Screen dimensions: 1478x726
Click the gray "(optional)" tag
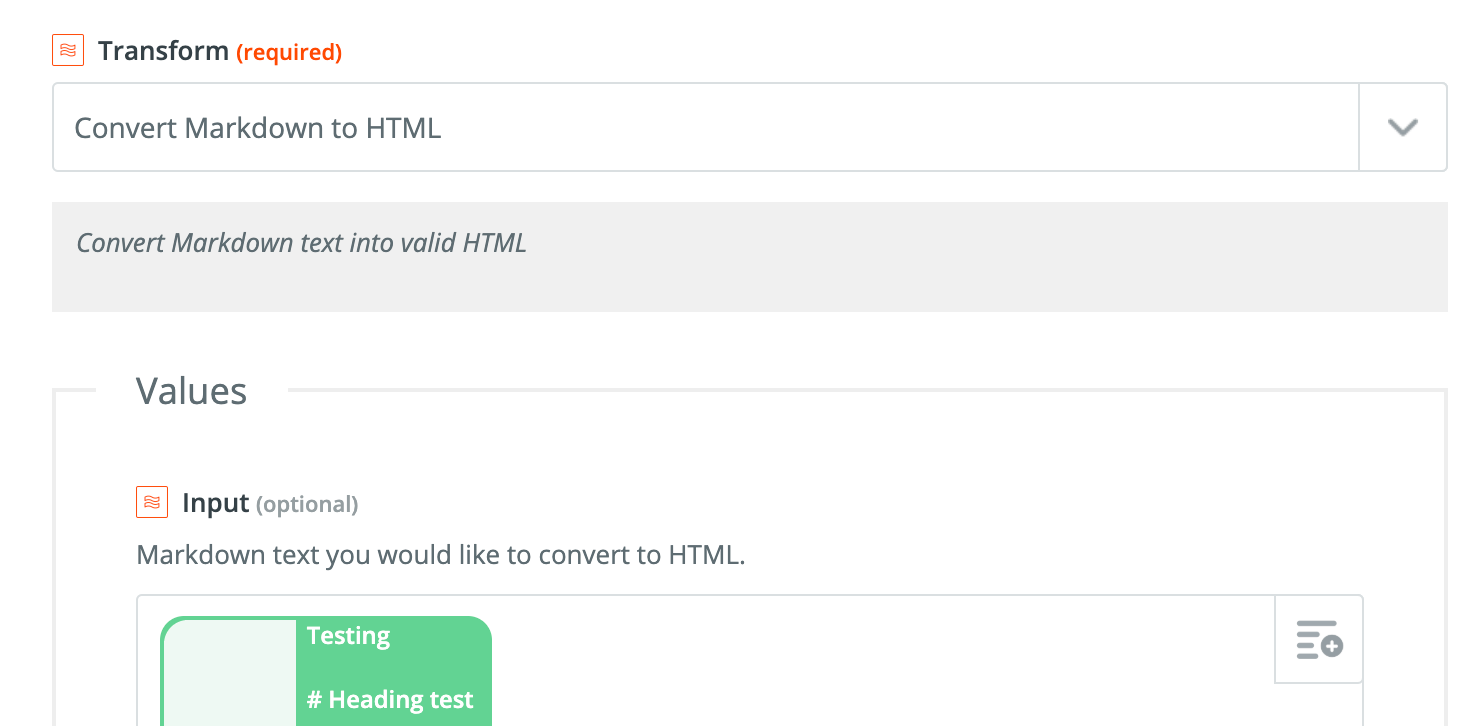point(307,504)
